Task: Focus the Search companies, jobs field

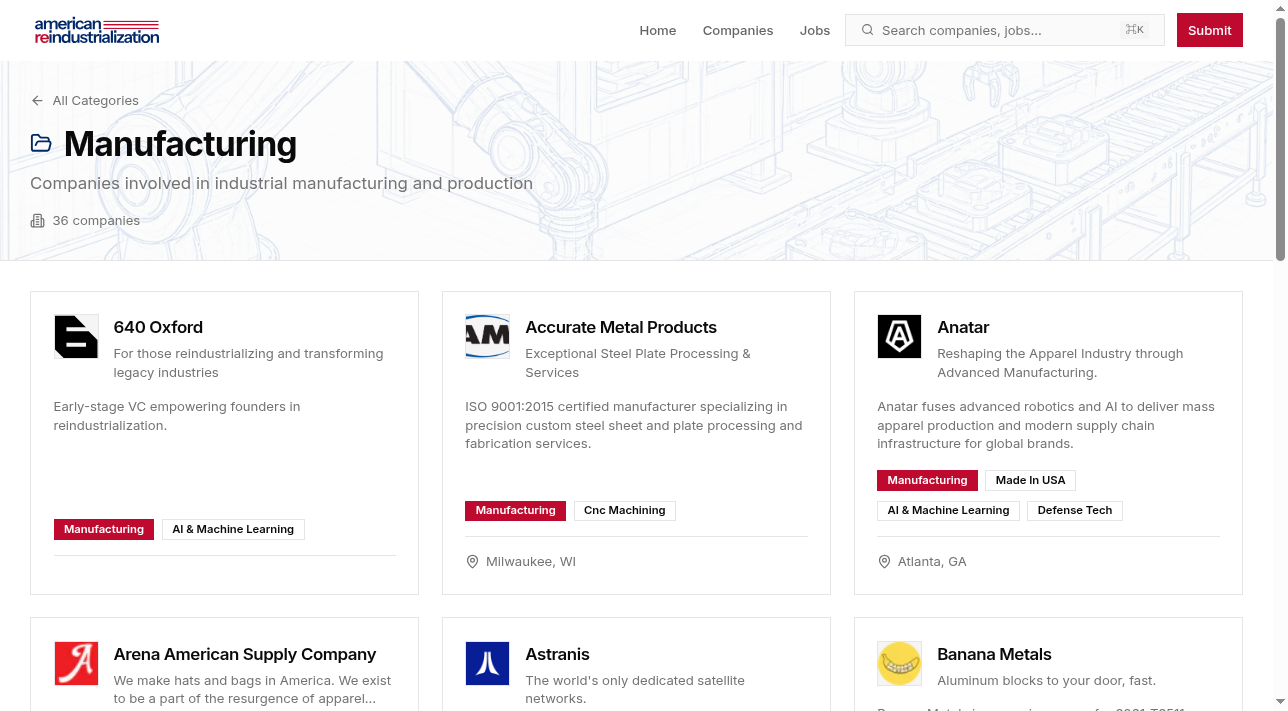Action: (1005, 30)
